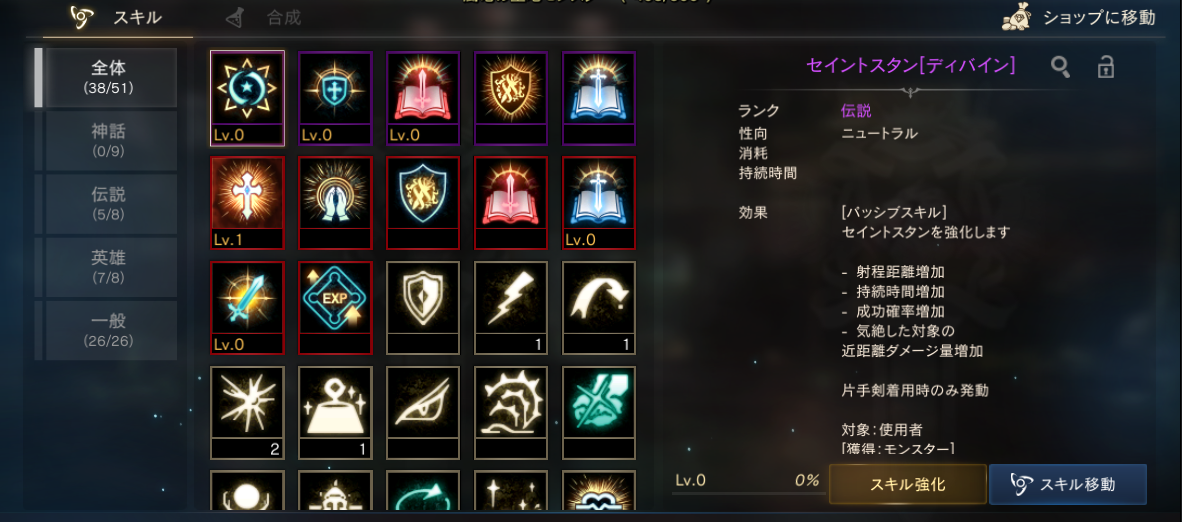Viewport: 1182px width, 522px height.
Task: Filter by 伝説 rank category
Action: tap(110, 204)
